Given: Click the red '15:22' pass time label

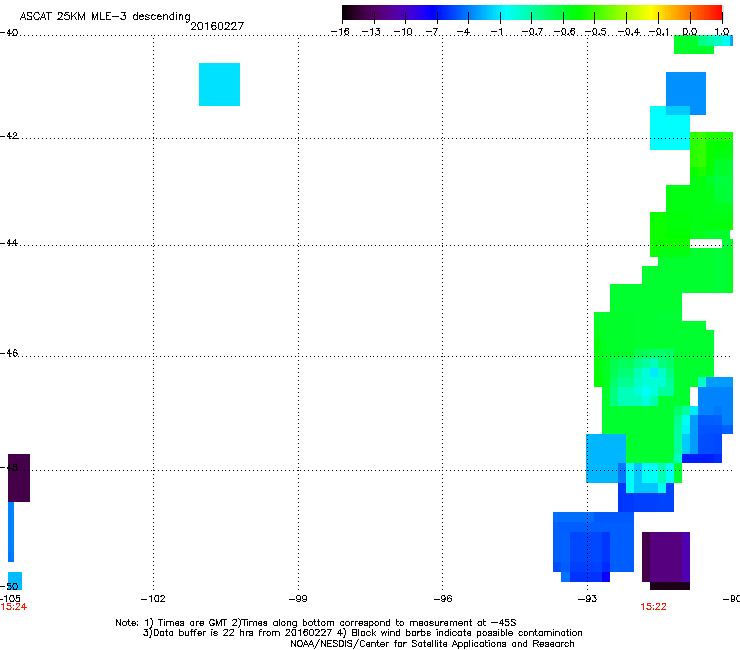Looking at the screenshot, I should (x=654, y=607).
